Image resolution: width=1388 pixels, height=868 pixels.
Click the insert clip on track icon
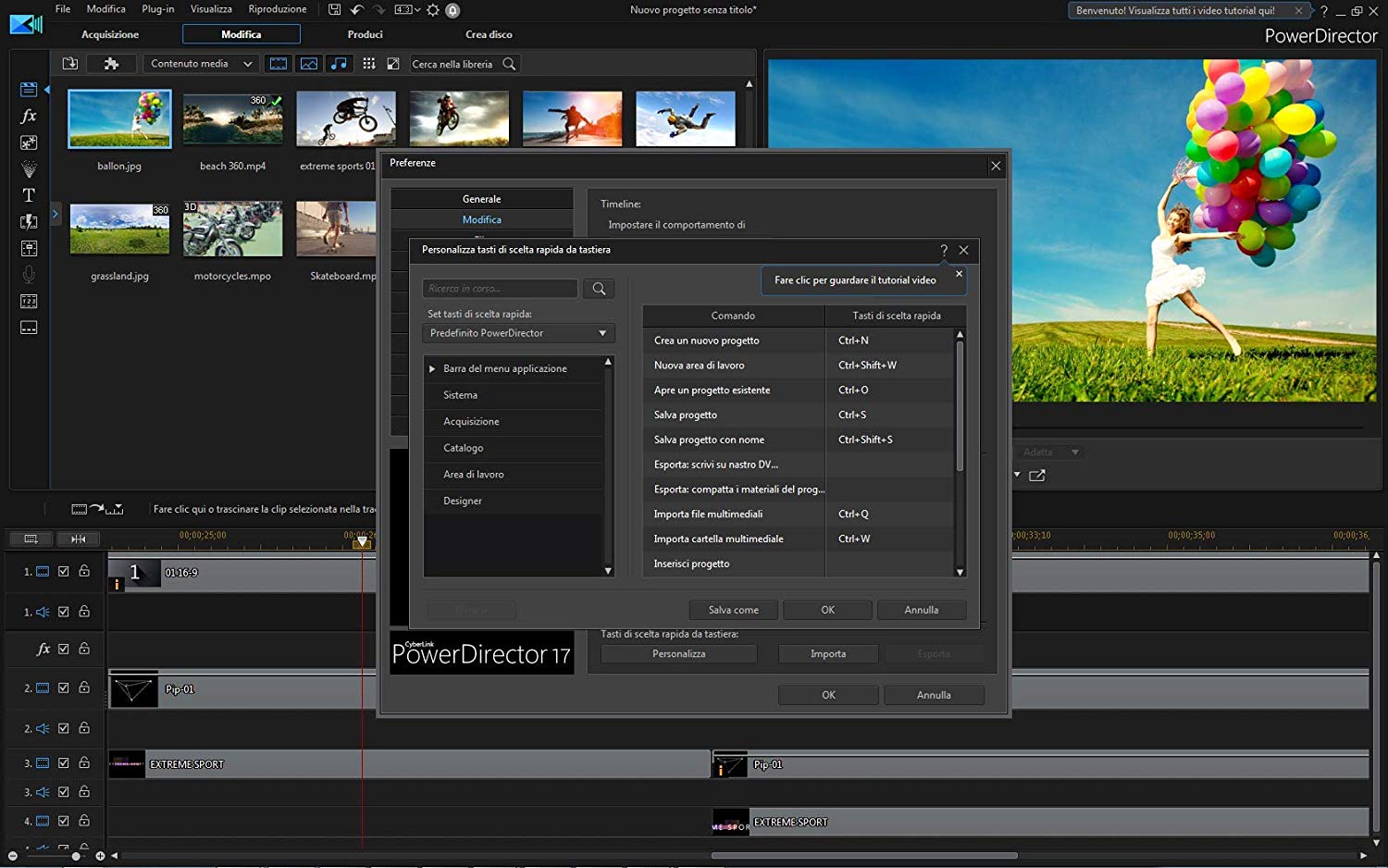coord(97,509)
